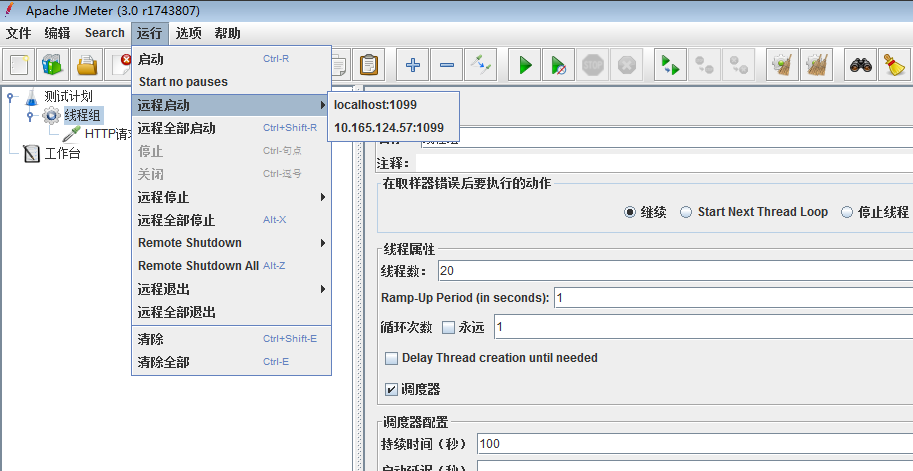This screenshot has height=471, width=913.
Task: Click the 循环次数 input field
Action: click(703, 327)
